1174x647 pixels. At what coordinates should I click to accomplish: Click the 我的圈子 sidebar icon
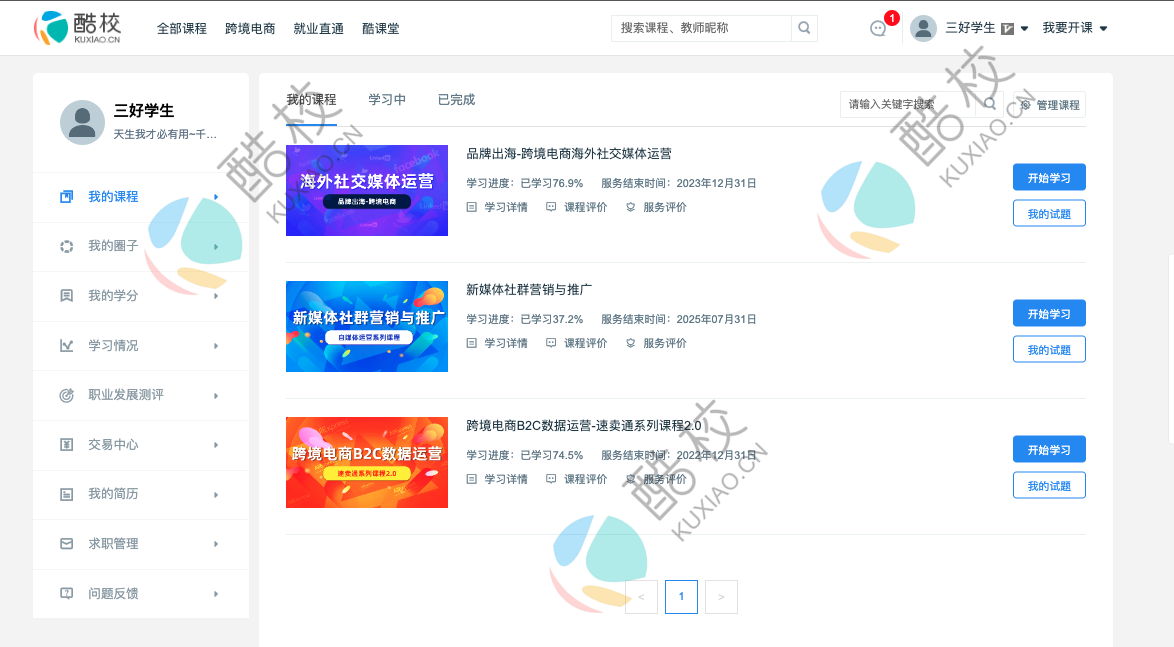[x=67, y=246]
